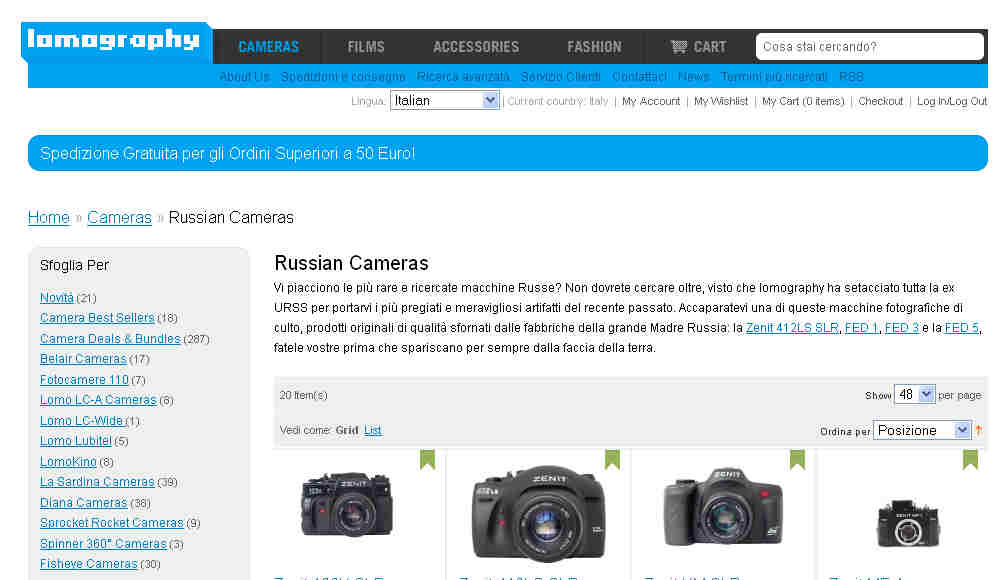Click green bookmark on first Zenit camera
The width and height of the screenshot is (994, 580).
coord(427,460)
